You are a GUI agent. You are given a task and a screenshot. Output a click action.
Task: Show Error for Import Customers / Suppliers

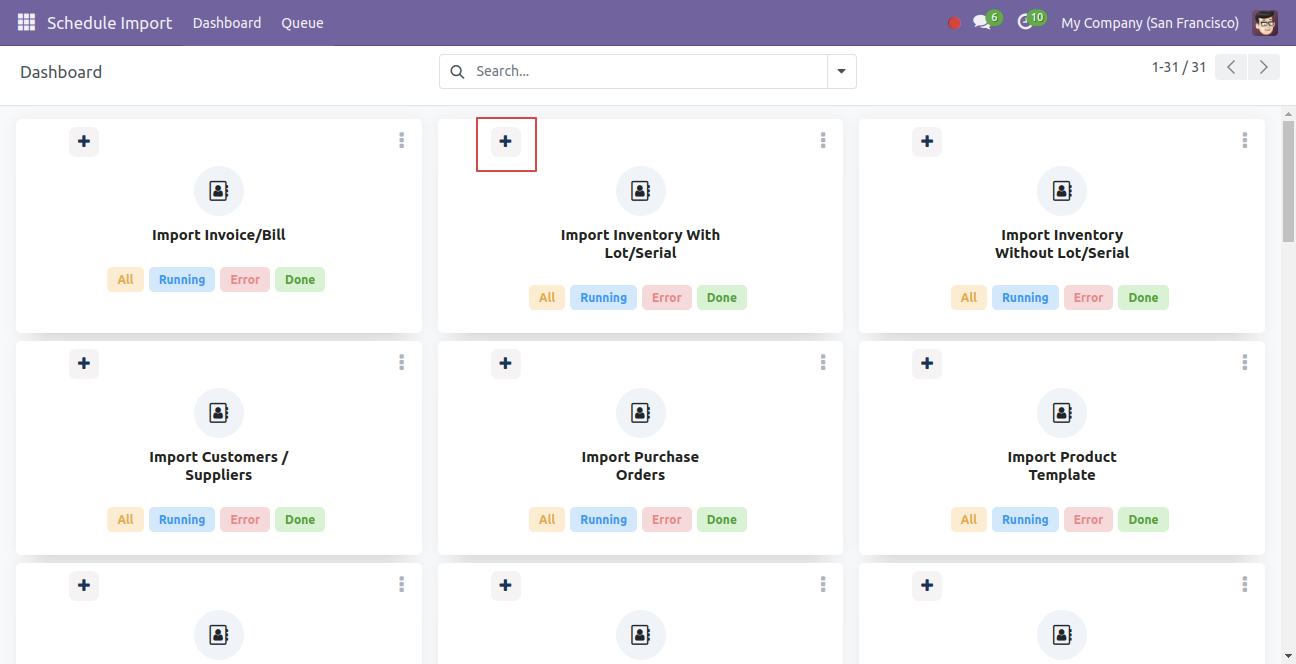pos(245,520)
